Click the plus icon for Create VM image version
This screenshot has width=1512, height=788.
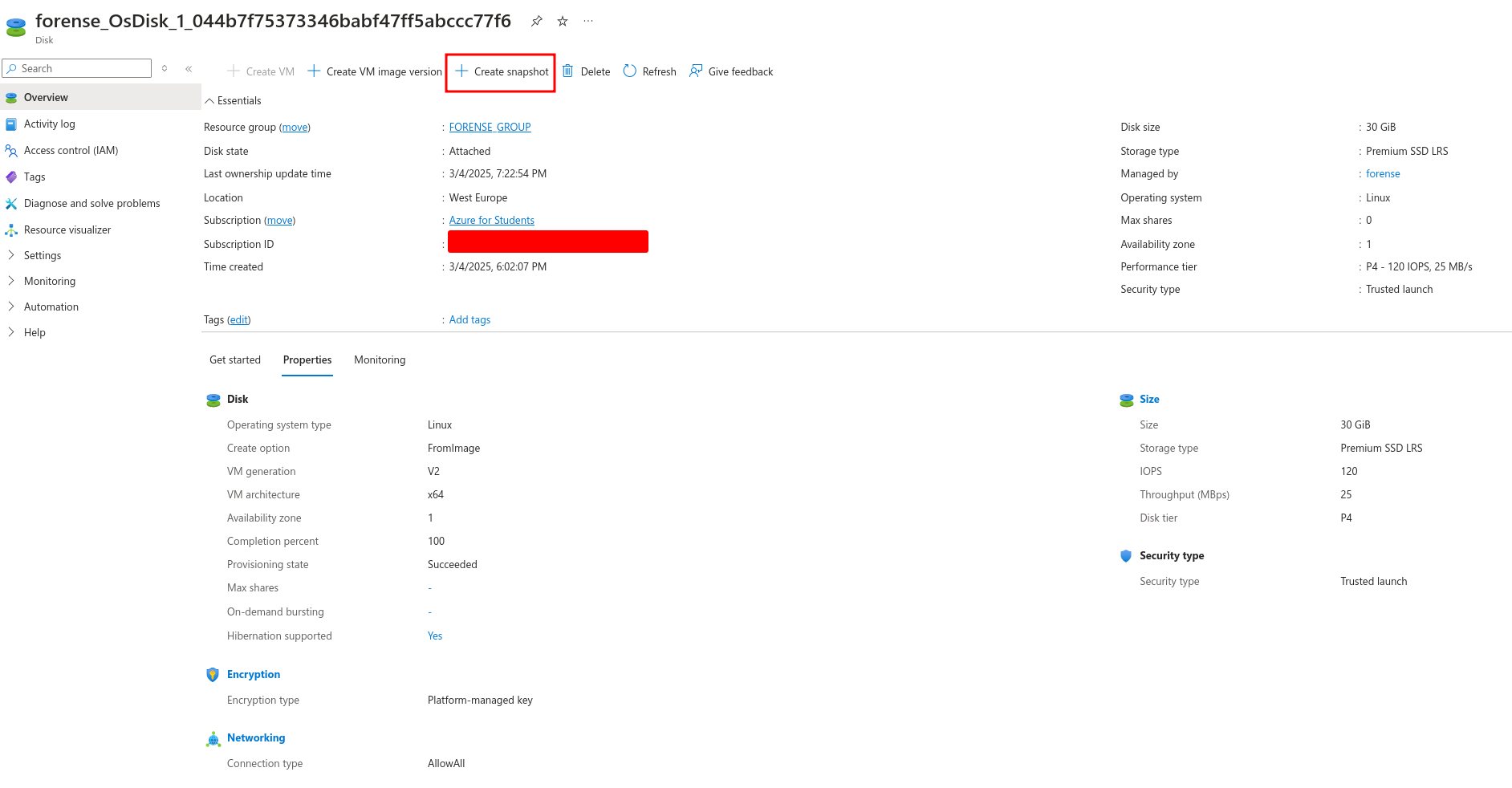[x=314, y=71]
